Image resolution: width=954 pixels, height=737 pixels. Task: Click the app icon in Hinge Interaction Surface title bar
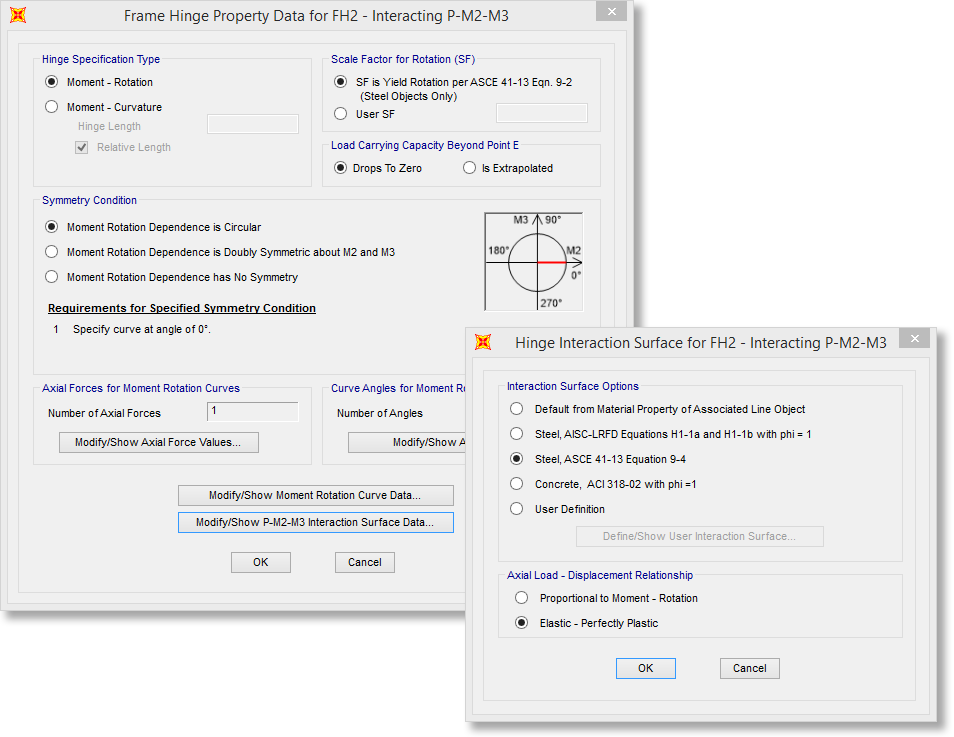pos(483,342)
